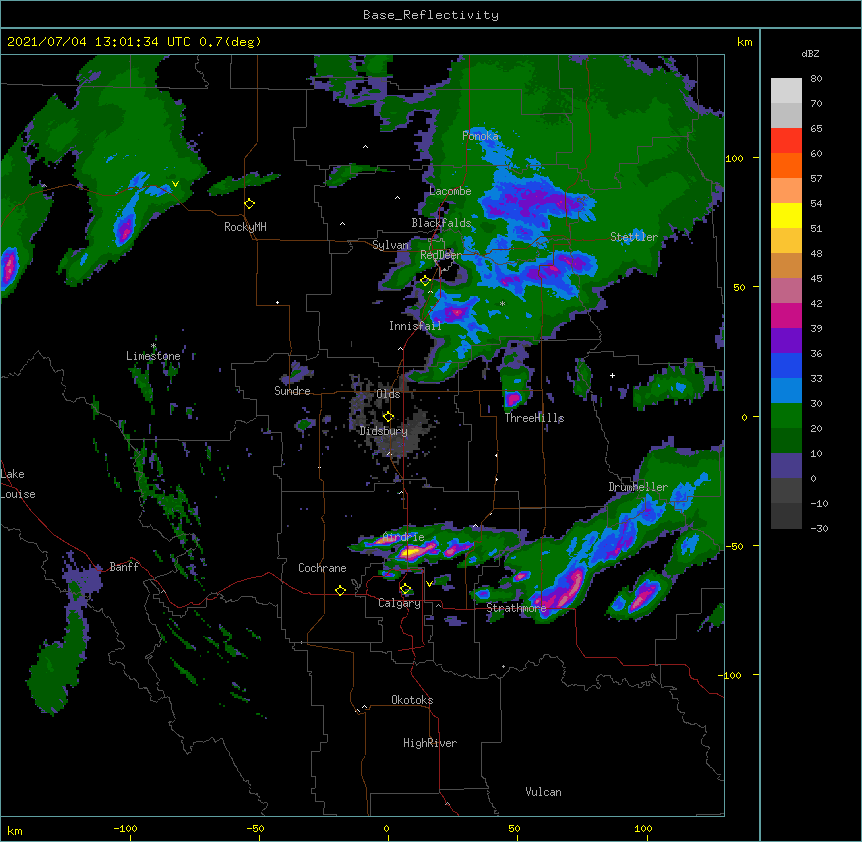This screenshot has height=842, width=862.
Task: Click the yellow station marker above RockyMH
Action: point(250,204)
